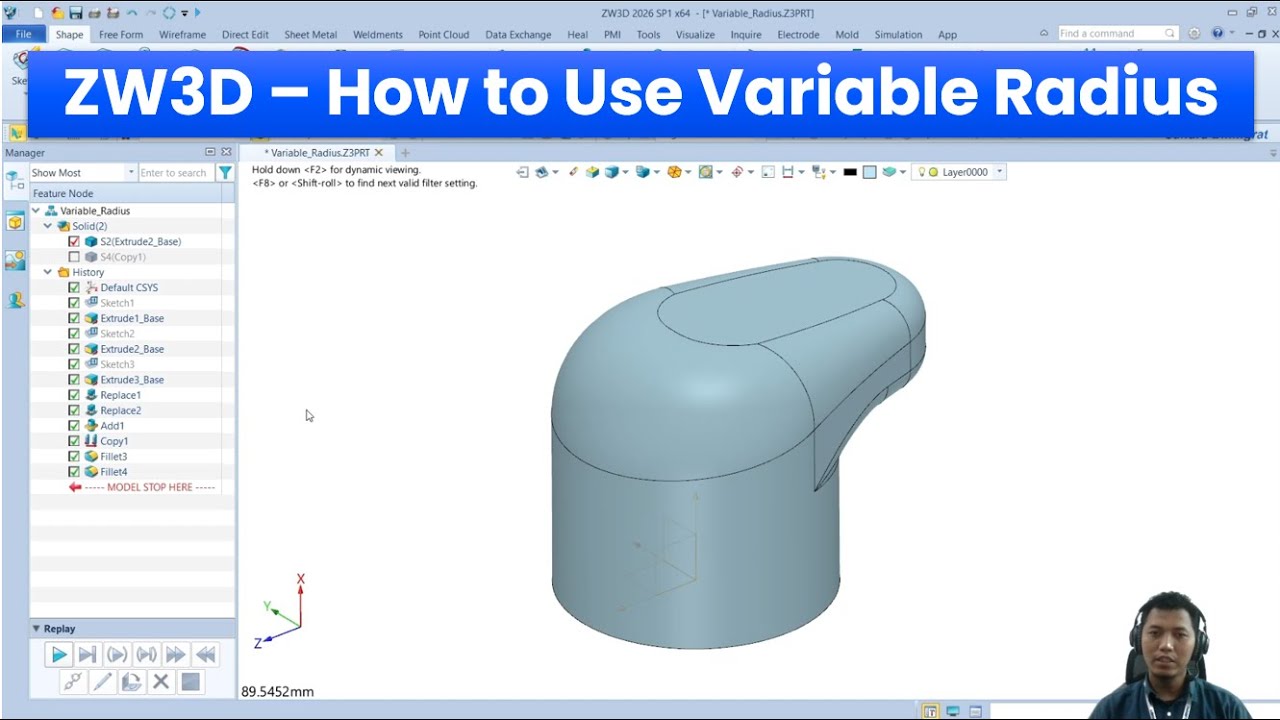This screenshot has width=1280, height=720.
Task: Collapse the History tree node
Action: pos(47,272)
